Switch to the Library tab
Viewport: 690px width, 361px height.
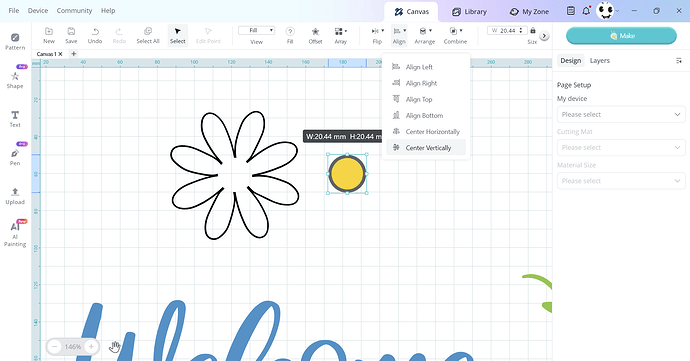click(469, 12)
